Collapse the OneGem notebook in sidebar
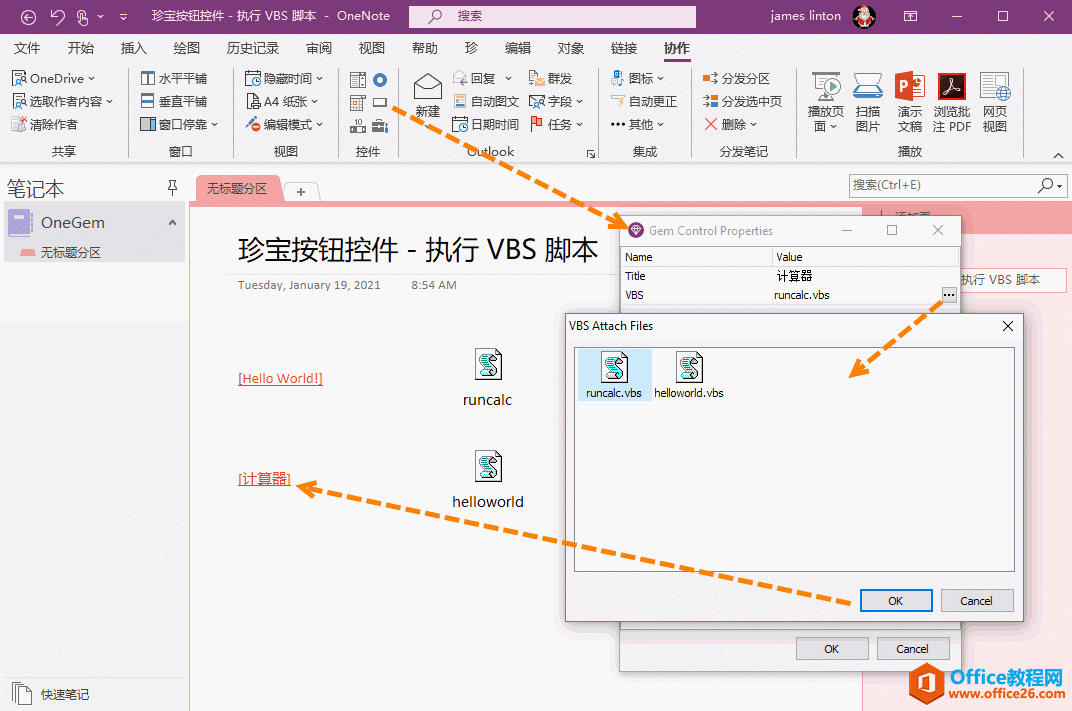The width and height of the screenshot is (1072, 711). pos(172,221)
